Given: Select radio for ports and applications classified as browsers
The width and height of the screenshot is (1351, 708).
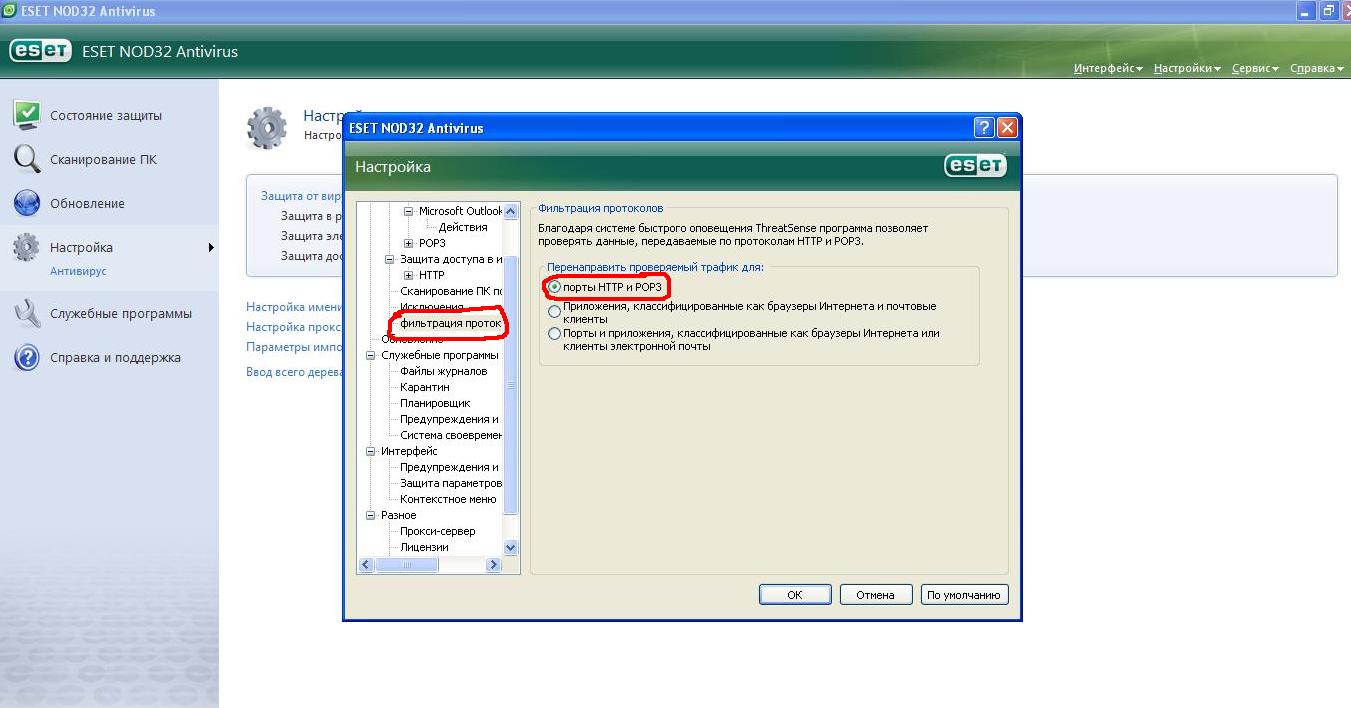Looking at the screenshot, I should 555,334.
